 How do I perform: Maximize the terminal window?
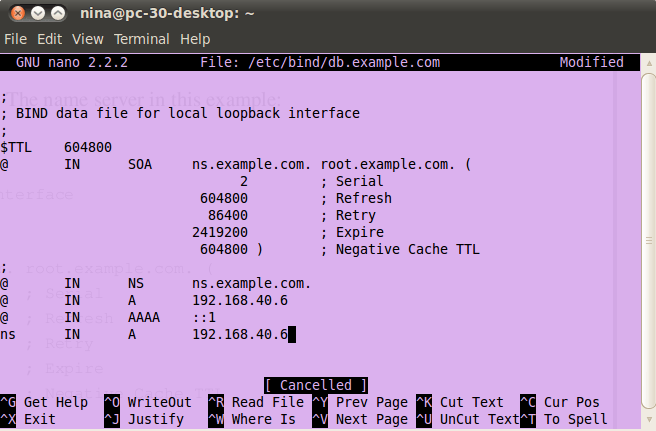point(58,13)
